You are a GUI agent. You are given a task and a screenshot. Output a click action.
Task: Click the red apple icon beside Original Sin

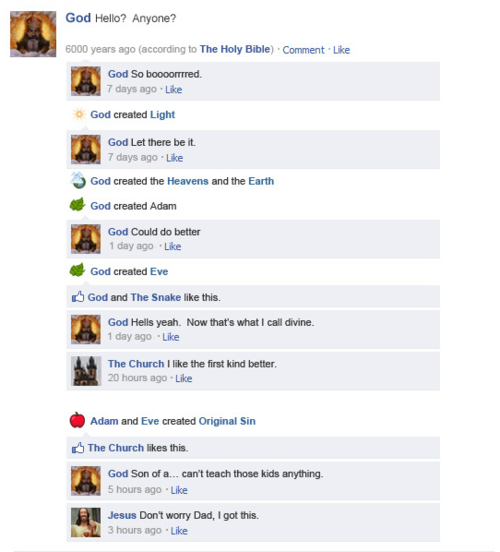tap(77, 420)
